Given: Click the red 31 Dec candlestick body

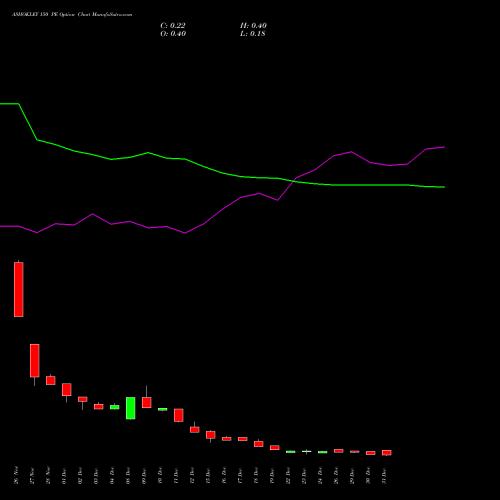Looking at the screenshot, I should [x=387, y=452].
